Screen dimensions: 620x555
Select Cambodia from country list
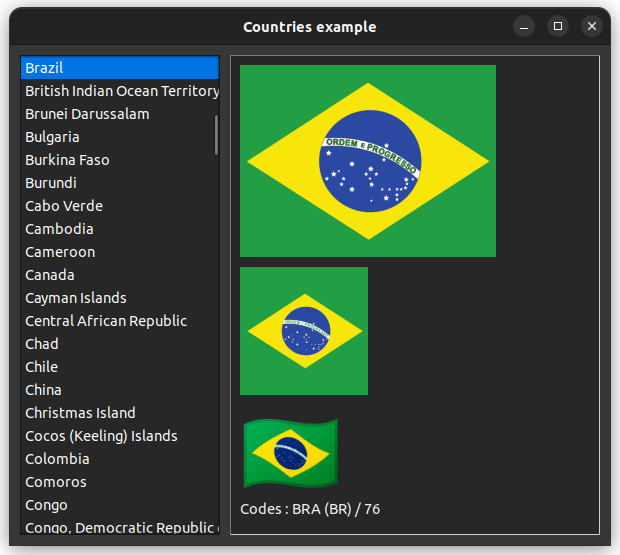(x=120, y=229)
